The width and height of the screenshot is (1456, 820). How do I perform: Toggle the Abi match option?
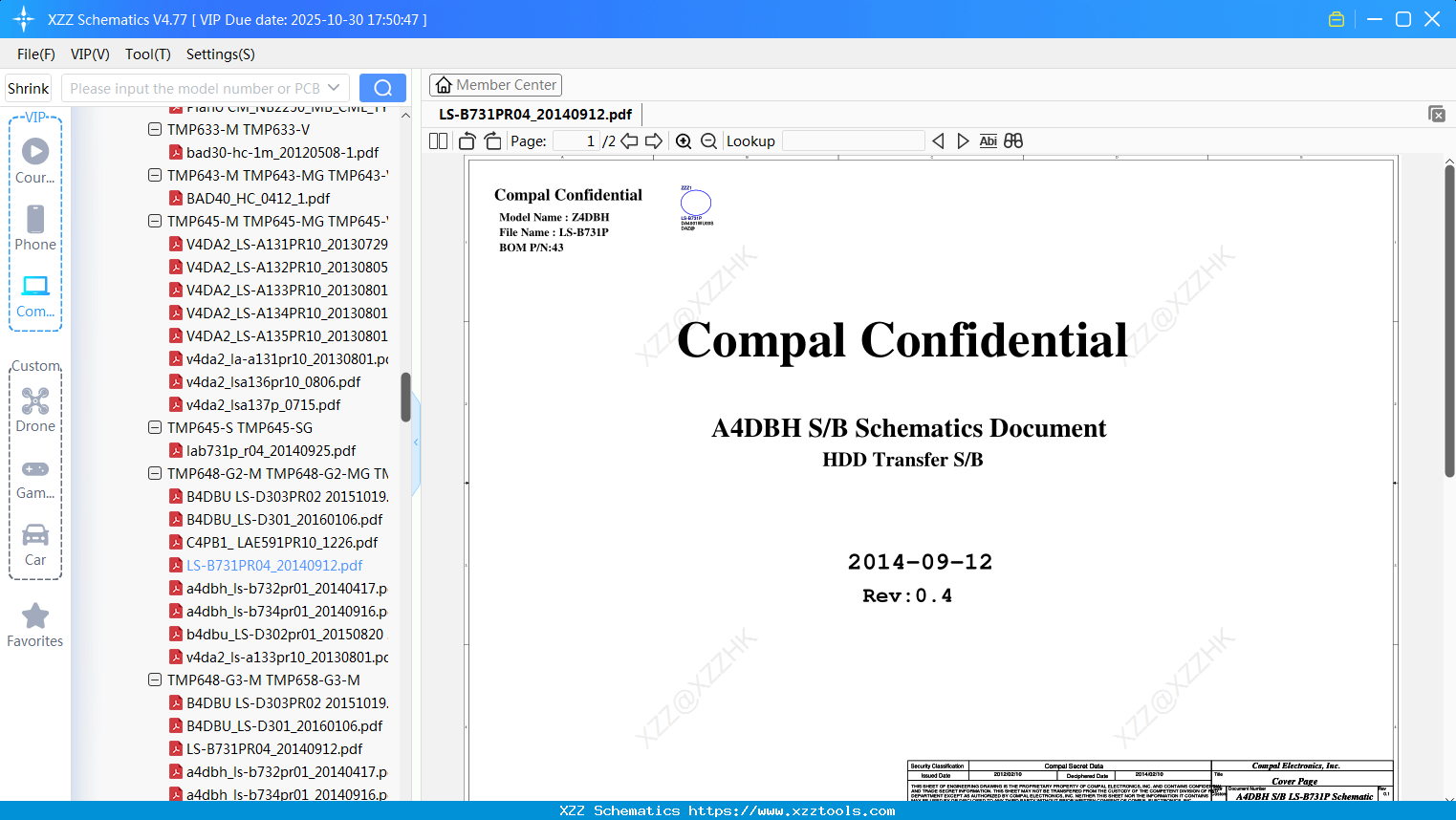pyautogui.click(x=989, y=141)
